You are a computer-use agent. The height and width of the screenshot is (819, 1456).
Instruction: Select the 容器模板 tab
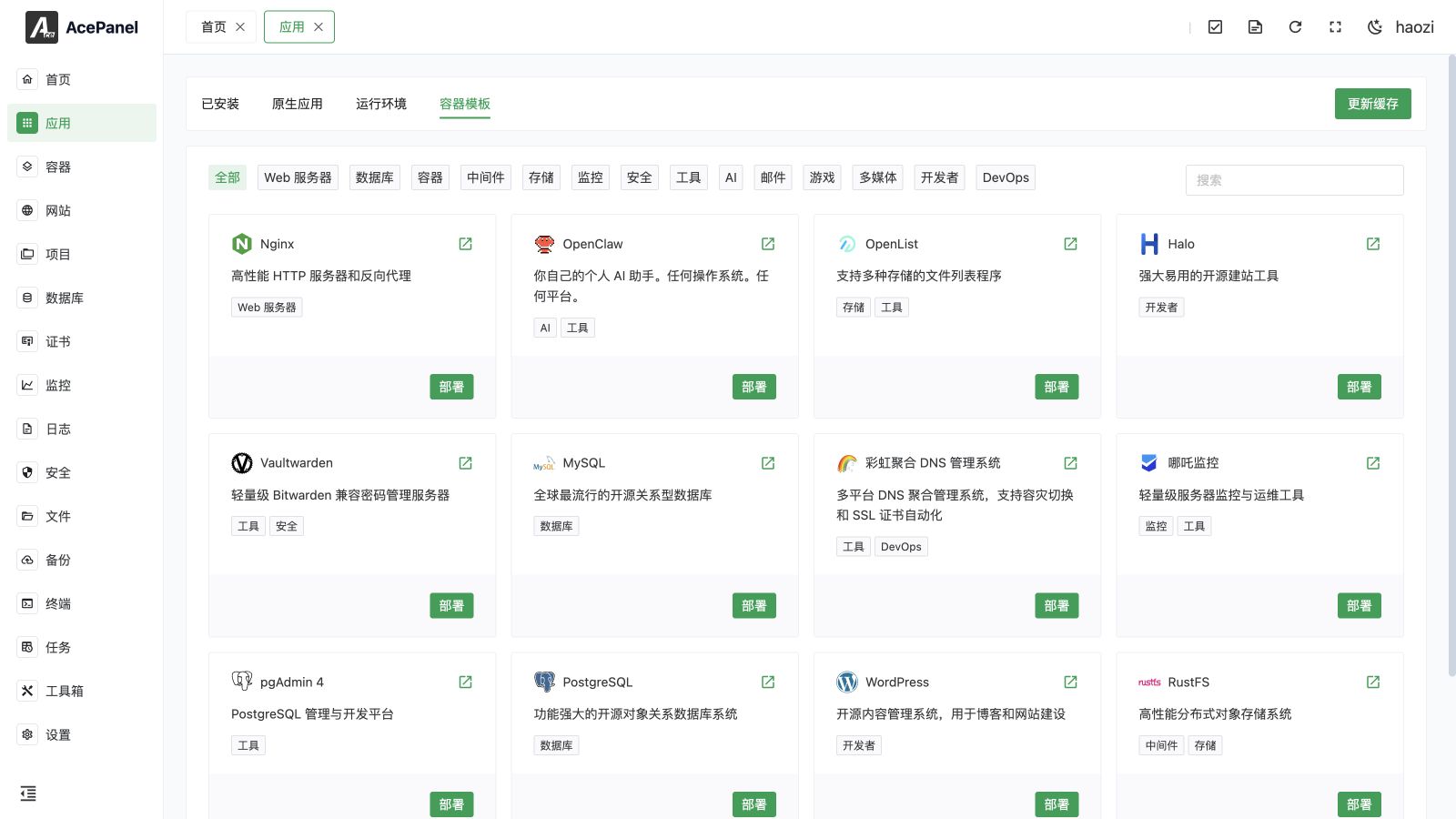click(x=465, y=104)
